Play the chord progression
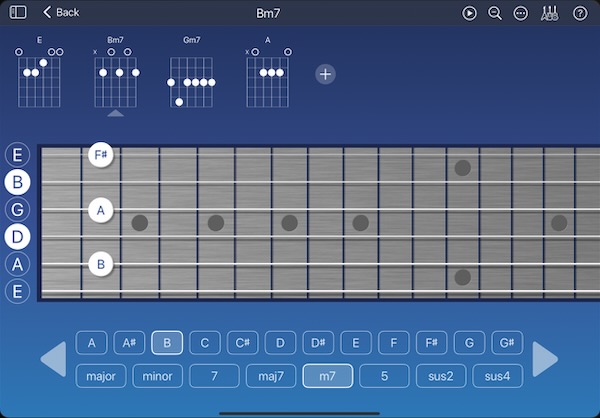This screenshot has height=418, width=600. (x=469, y=13)
